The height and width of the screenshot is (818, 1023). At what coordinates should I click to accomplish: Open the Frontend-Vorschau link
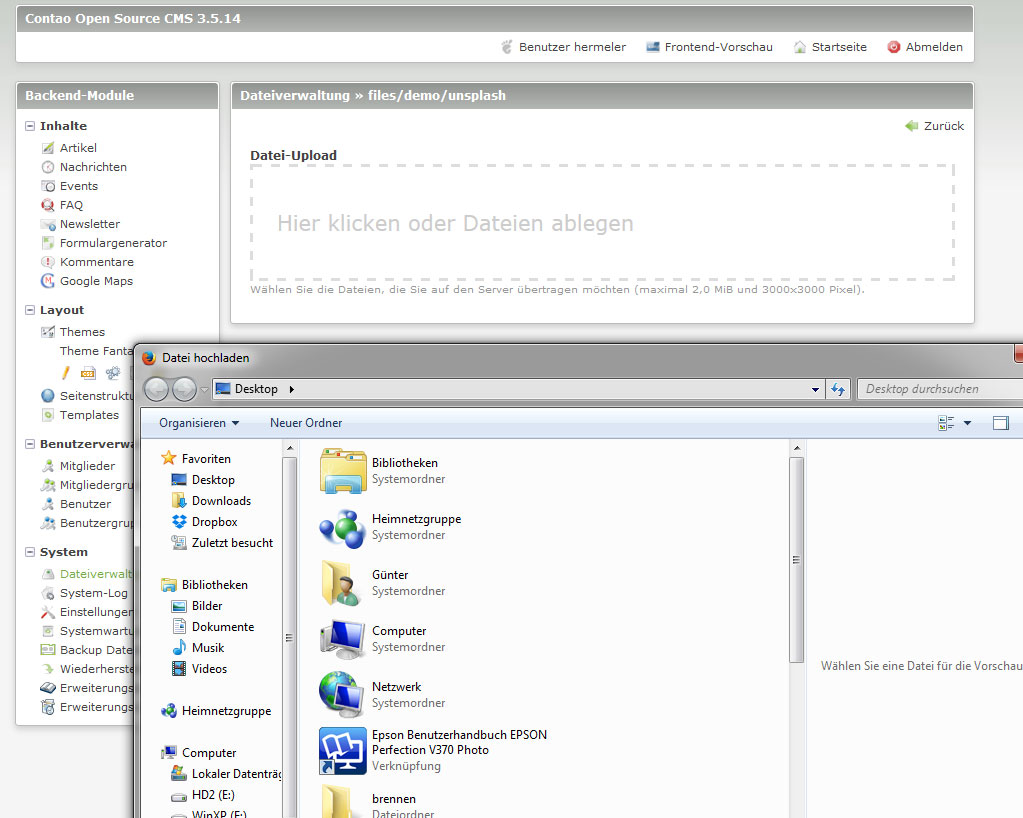tap(718, 47)
